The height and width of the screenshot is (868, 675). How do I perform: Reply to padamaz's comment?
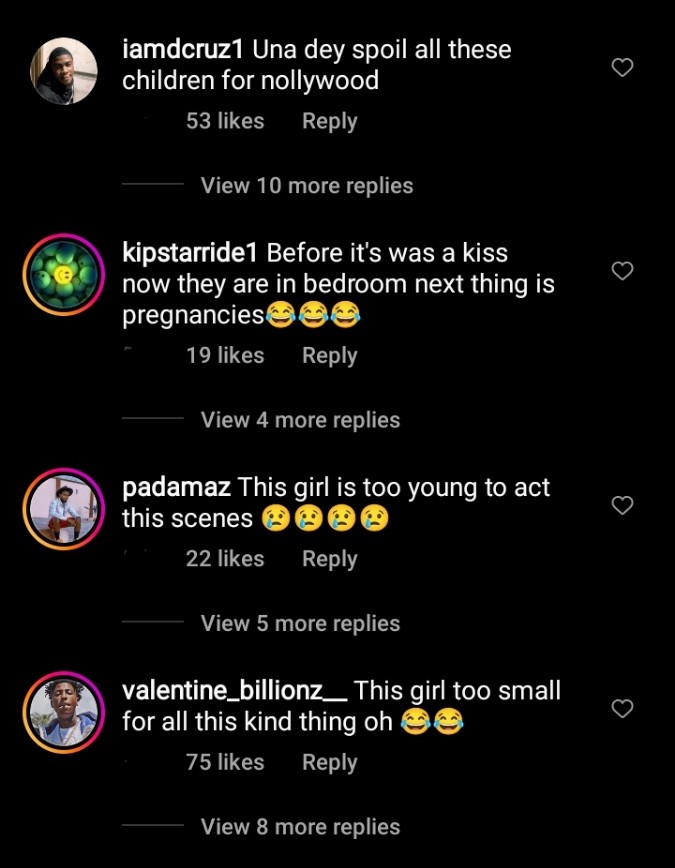(x=329, y=559)
